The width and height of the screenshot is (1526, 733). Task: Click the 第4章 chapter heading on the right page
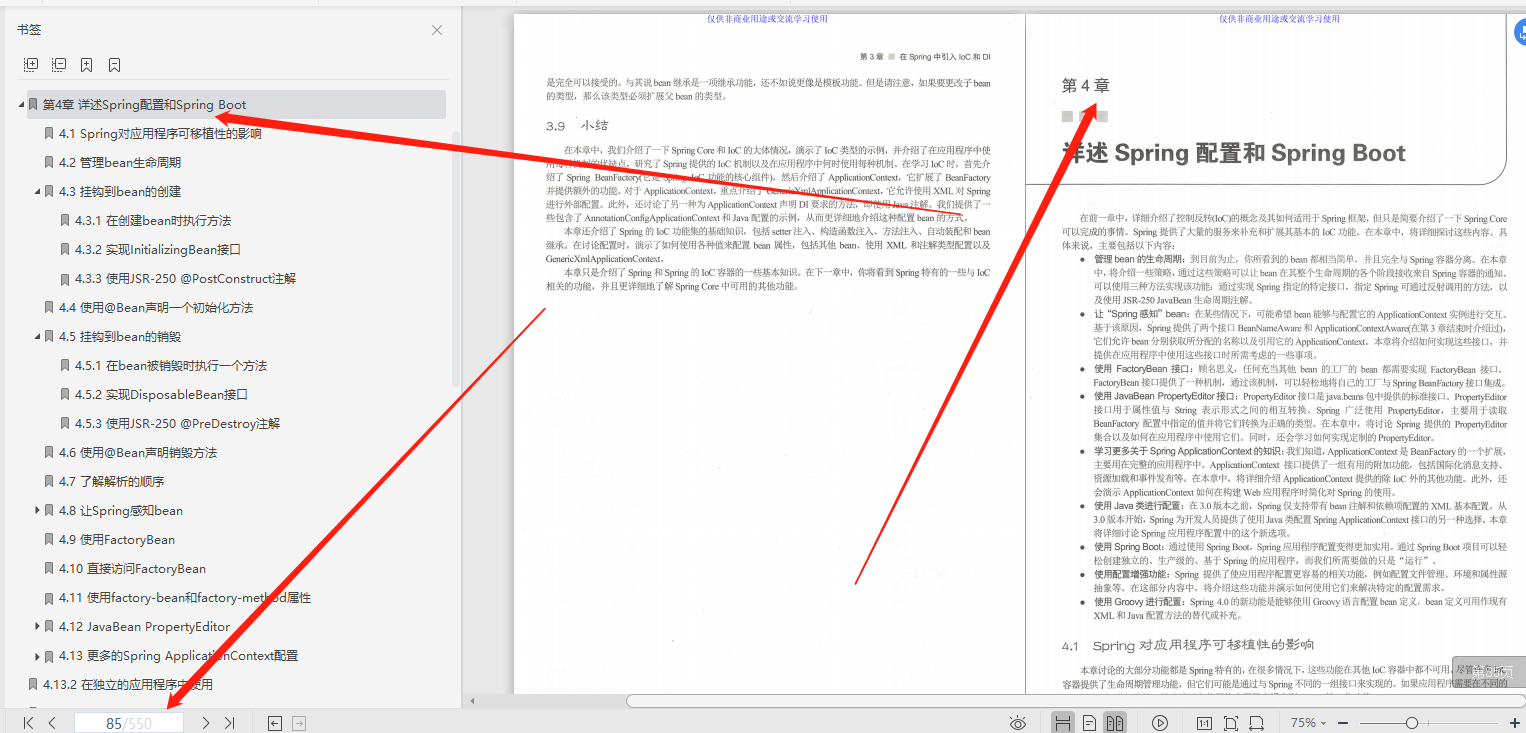point(1085,86)
